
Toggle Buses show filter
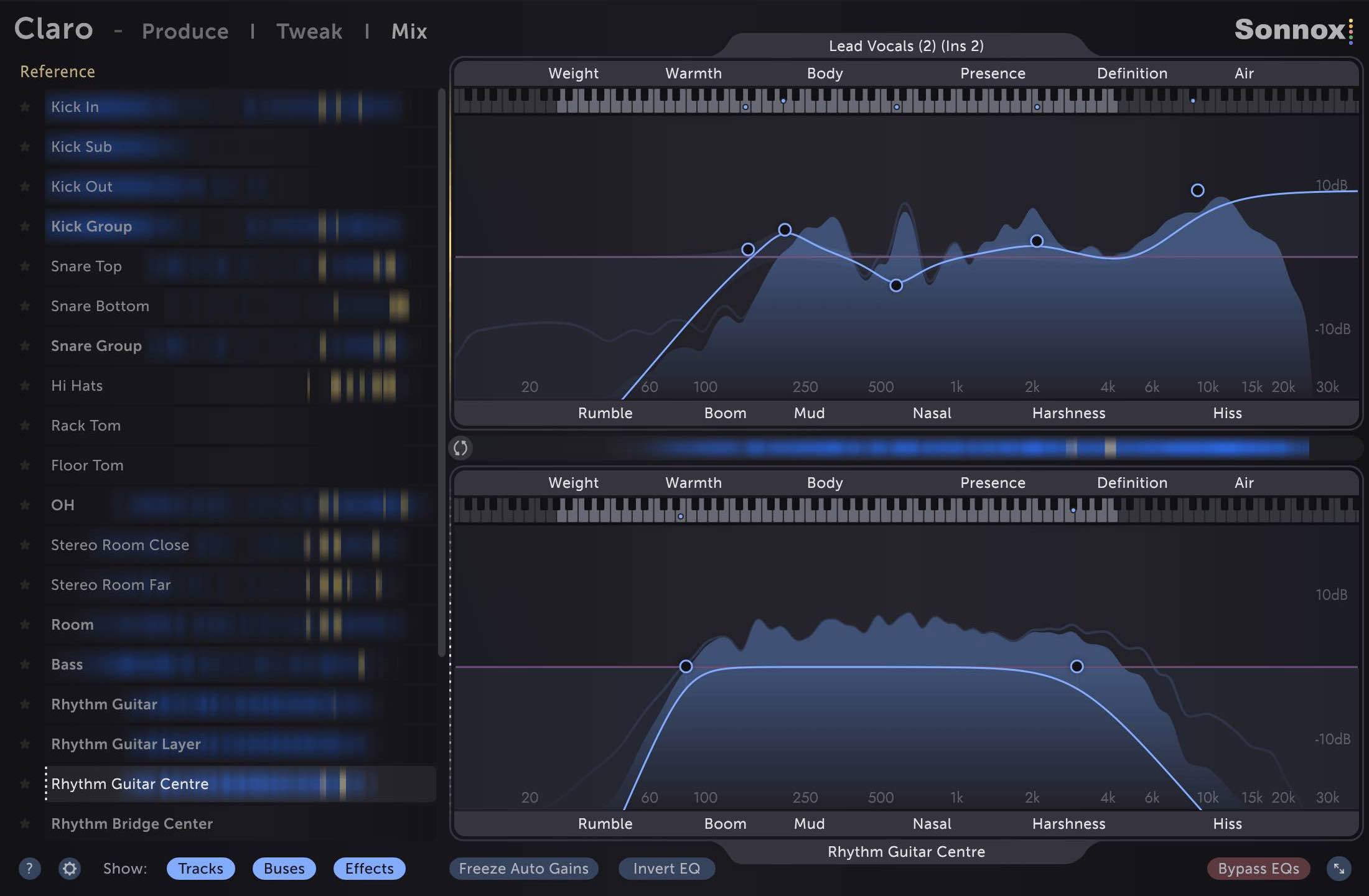[284, 869]
